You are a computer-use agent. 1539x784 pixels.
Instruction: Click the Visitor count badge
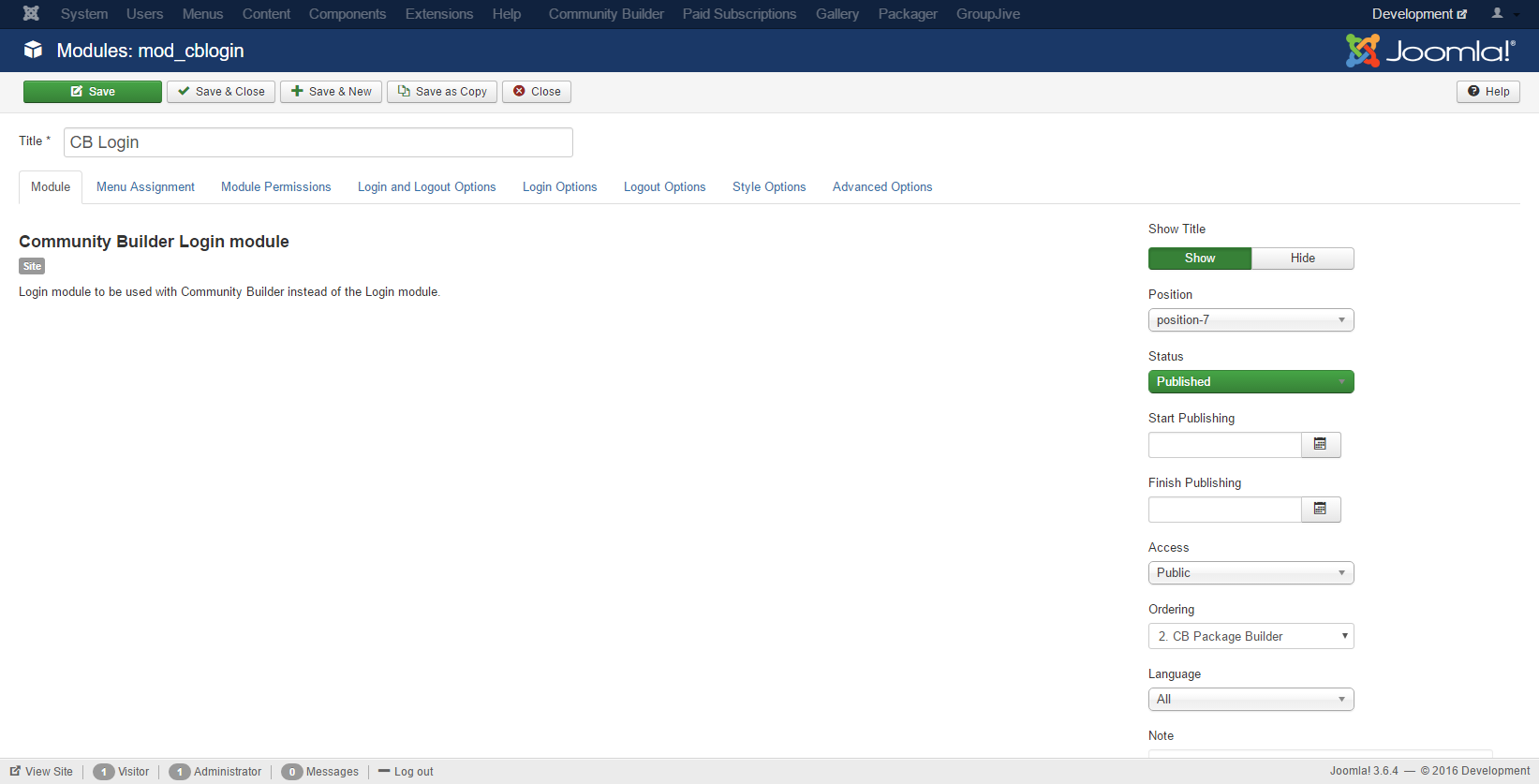[104, 772]
